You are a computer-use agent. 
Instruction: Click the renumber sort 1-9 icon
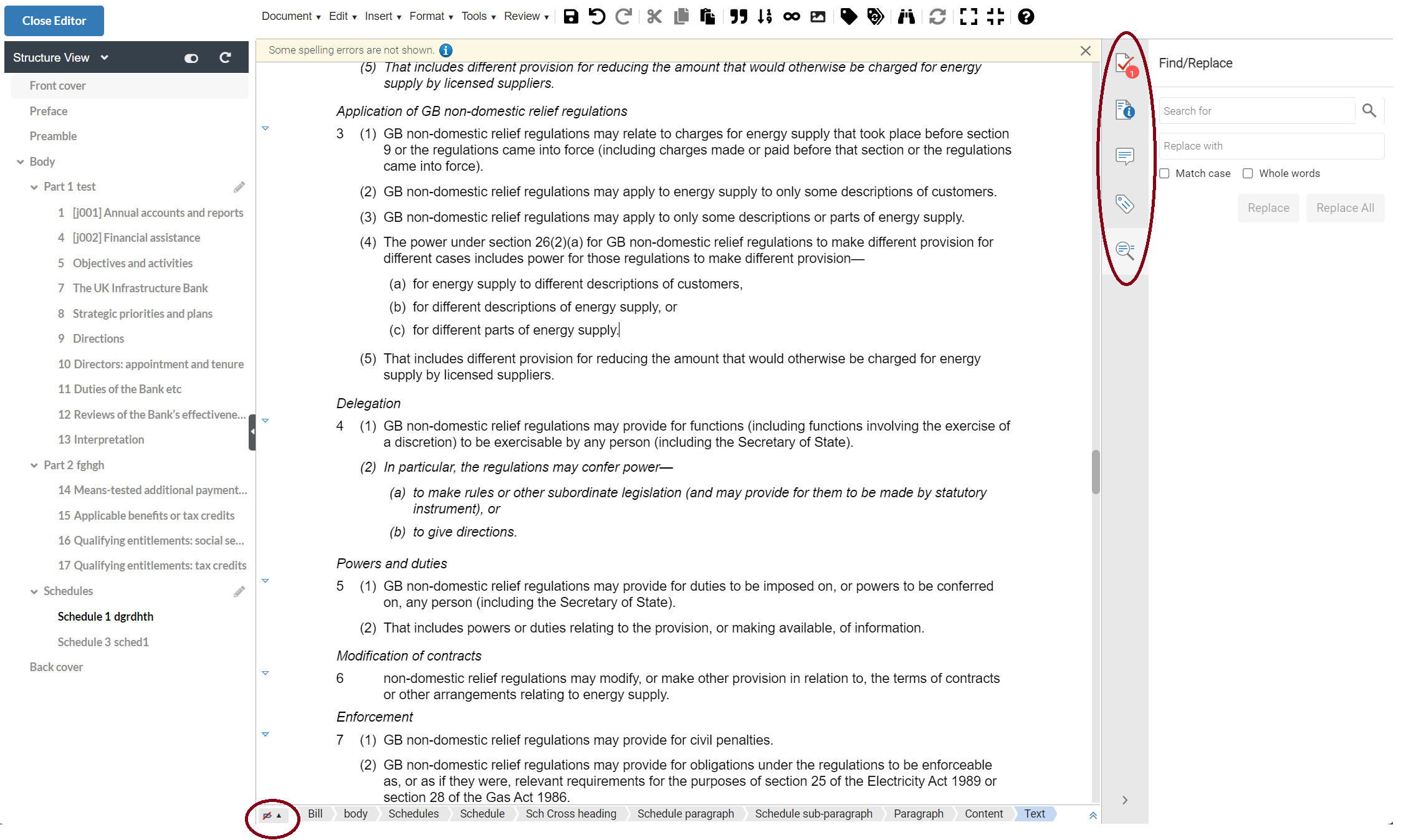pyautogui.click(x=765, y=17)
